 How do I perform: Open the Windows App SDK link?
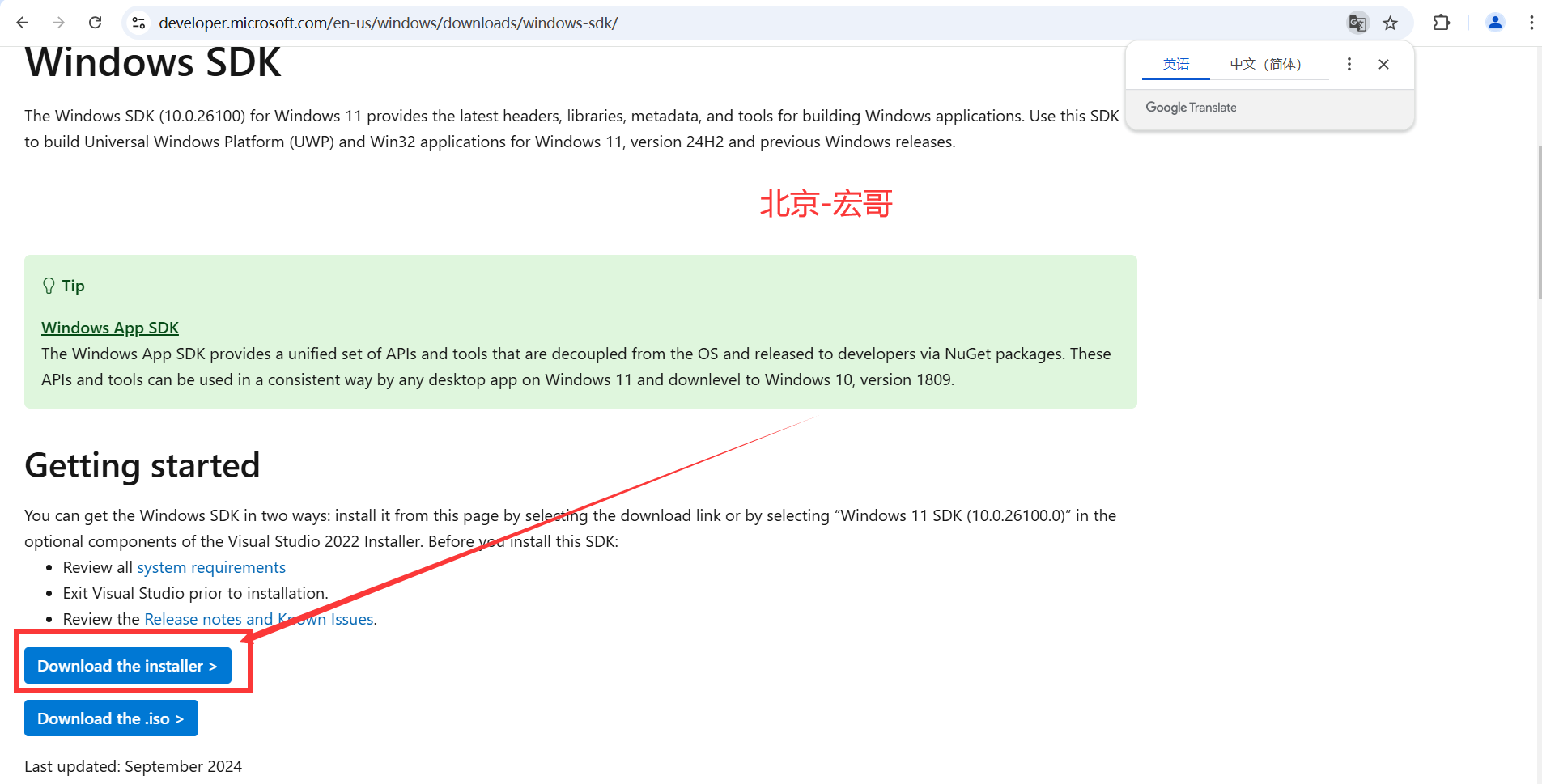click(x=110, y=328)
